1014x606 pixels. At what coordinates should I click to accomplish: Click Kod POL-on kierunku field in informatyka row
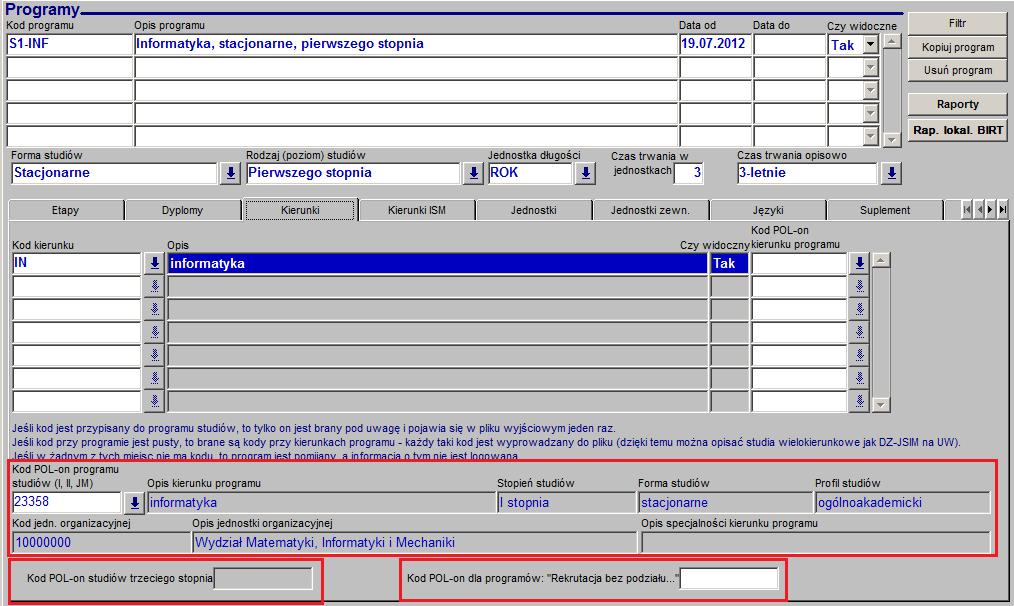tap(799, 263)
